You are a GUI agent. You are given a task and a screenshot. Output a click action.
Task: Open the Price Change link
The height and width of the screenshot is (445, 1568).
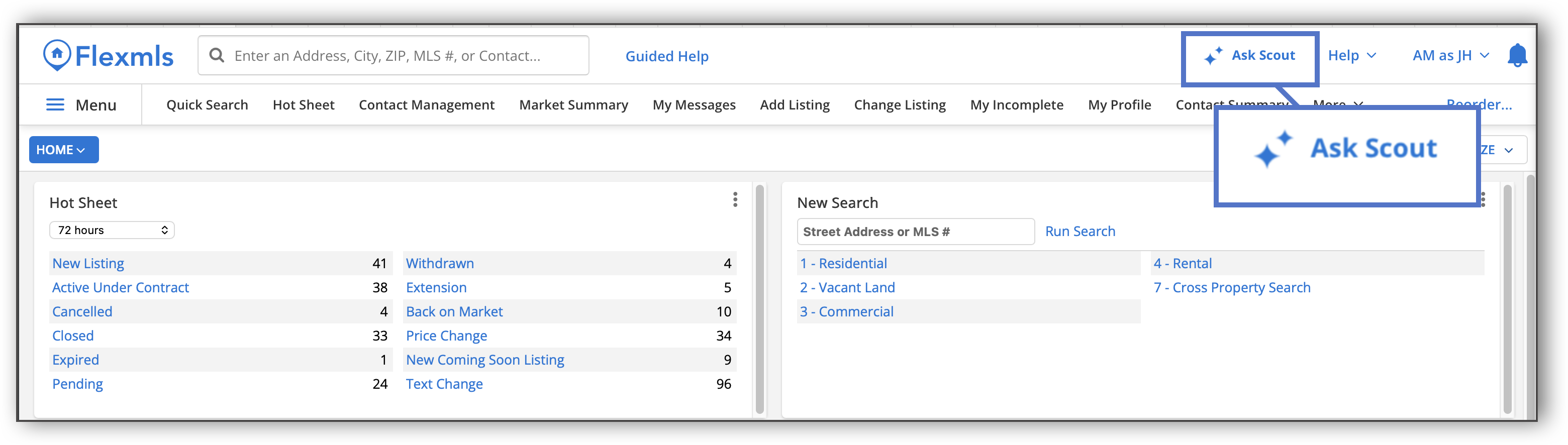click(x=446, y=336)
